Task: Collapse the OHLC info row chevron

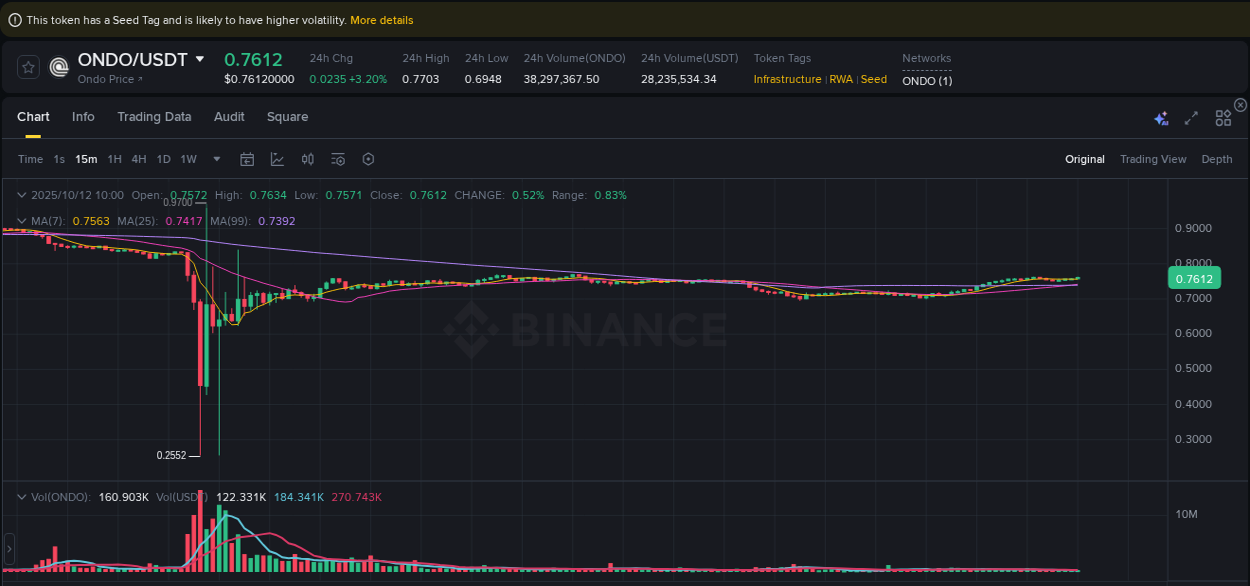Action: [x=21, y=195]
